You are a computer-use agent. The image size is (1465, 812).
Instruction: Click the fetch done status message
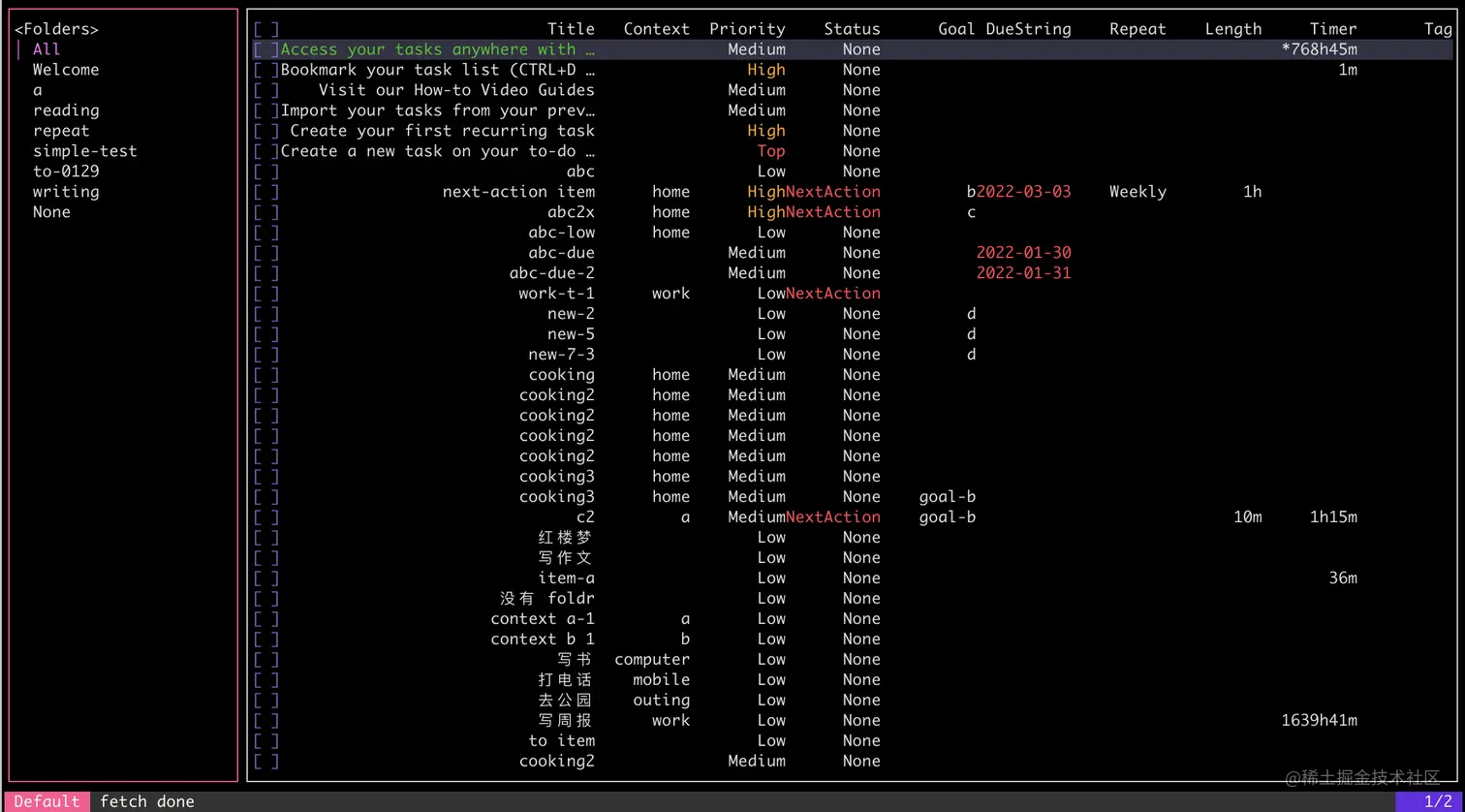point(147,801)
